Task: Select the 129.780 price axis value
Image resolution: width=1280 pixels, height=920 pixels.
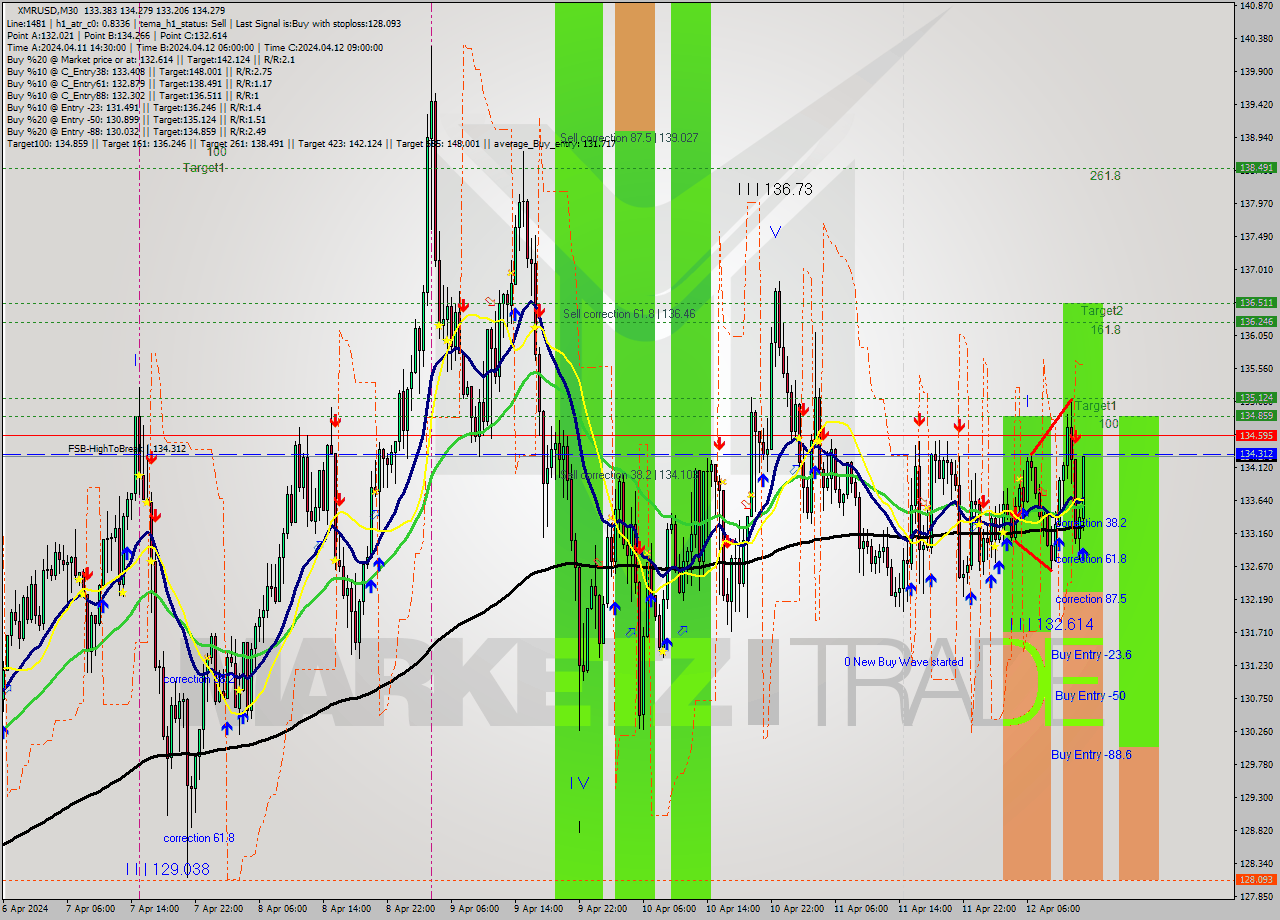Action: [x=1256, y=764]
